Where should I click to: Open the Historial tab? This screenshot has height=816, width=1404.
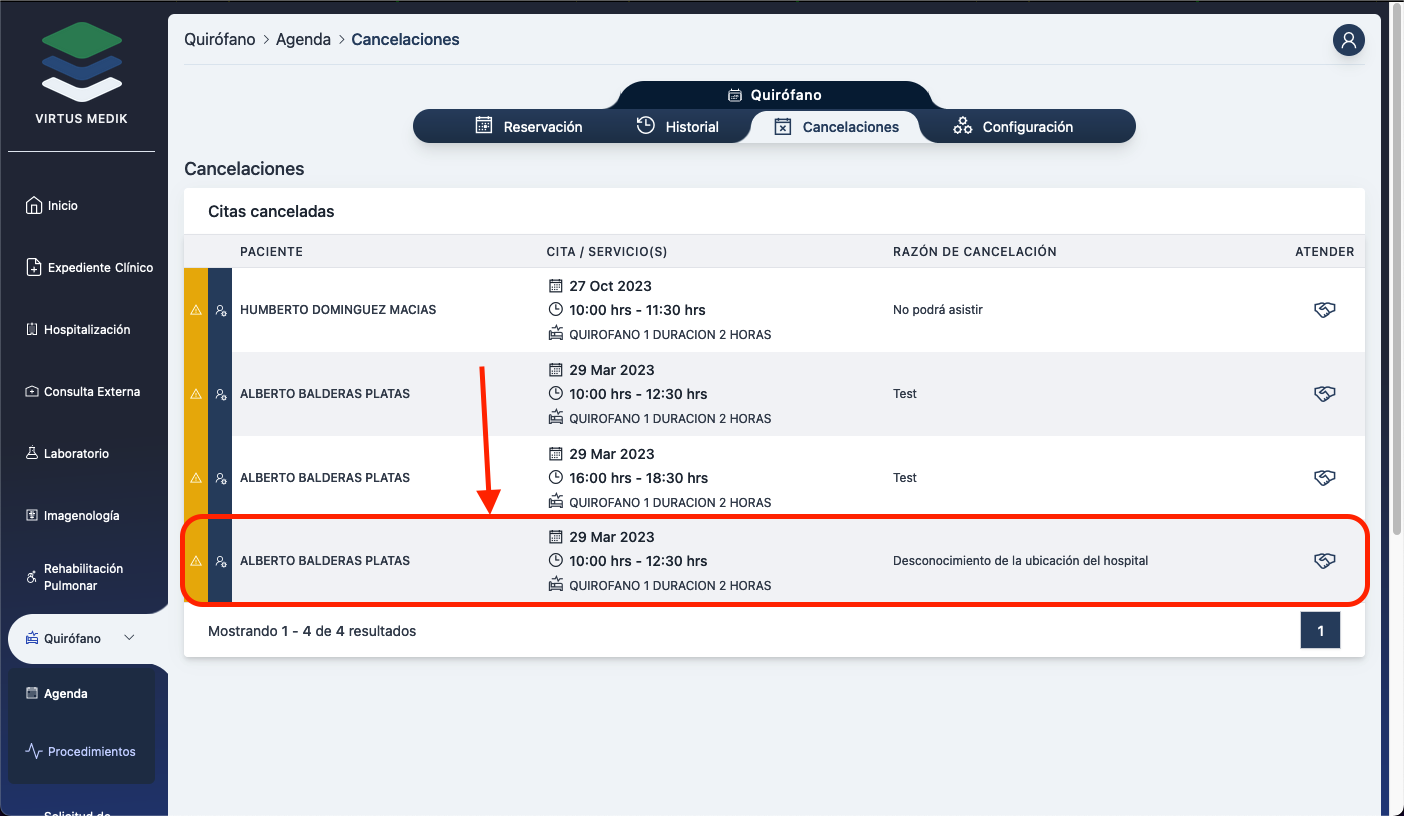point(678,127)
